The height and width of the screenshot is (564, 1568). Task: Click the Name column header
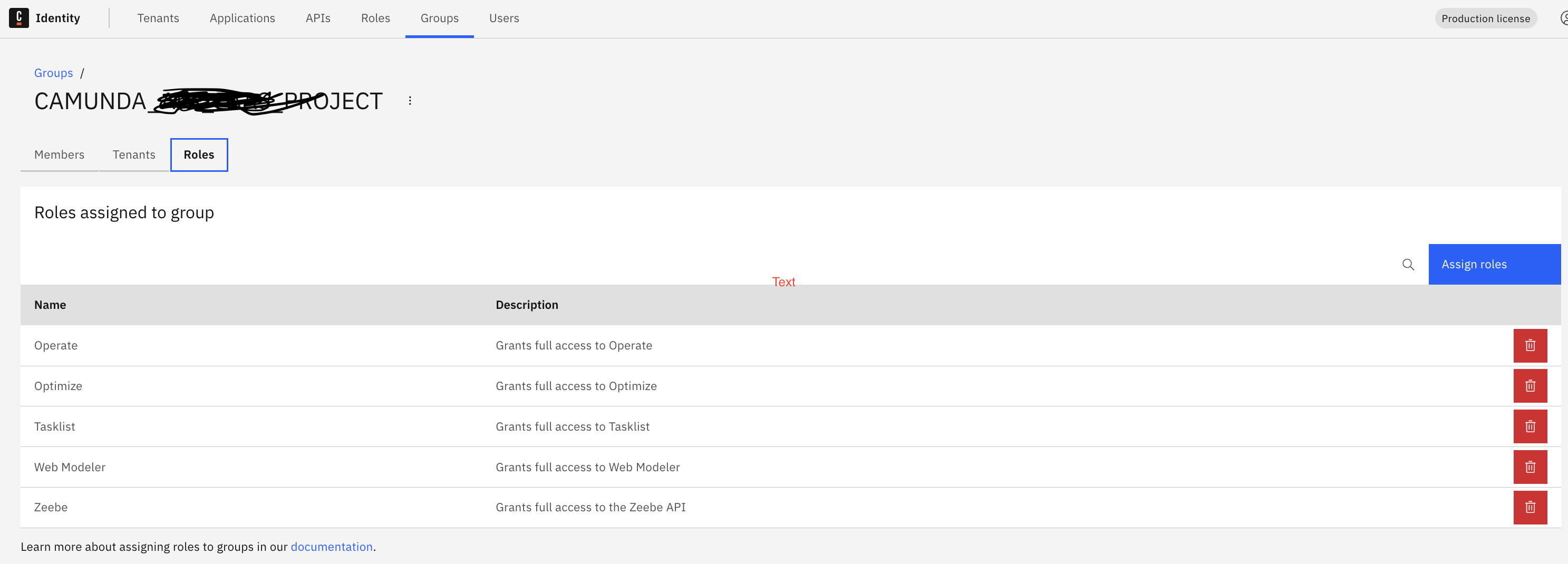[50, 305]
